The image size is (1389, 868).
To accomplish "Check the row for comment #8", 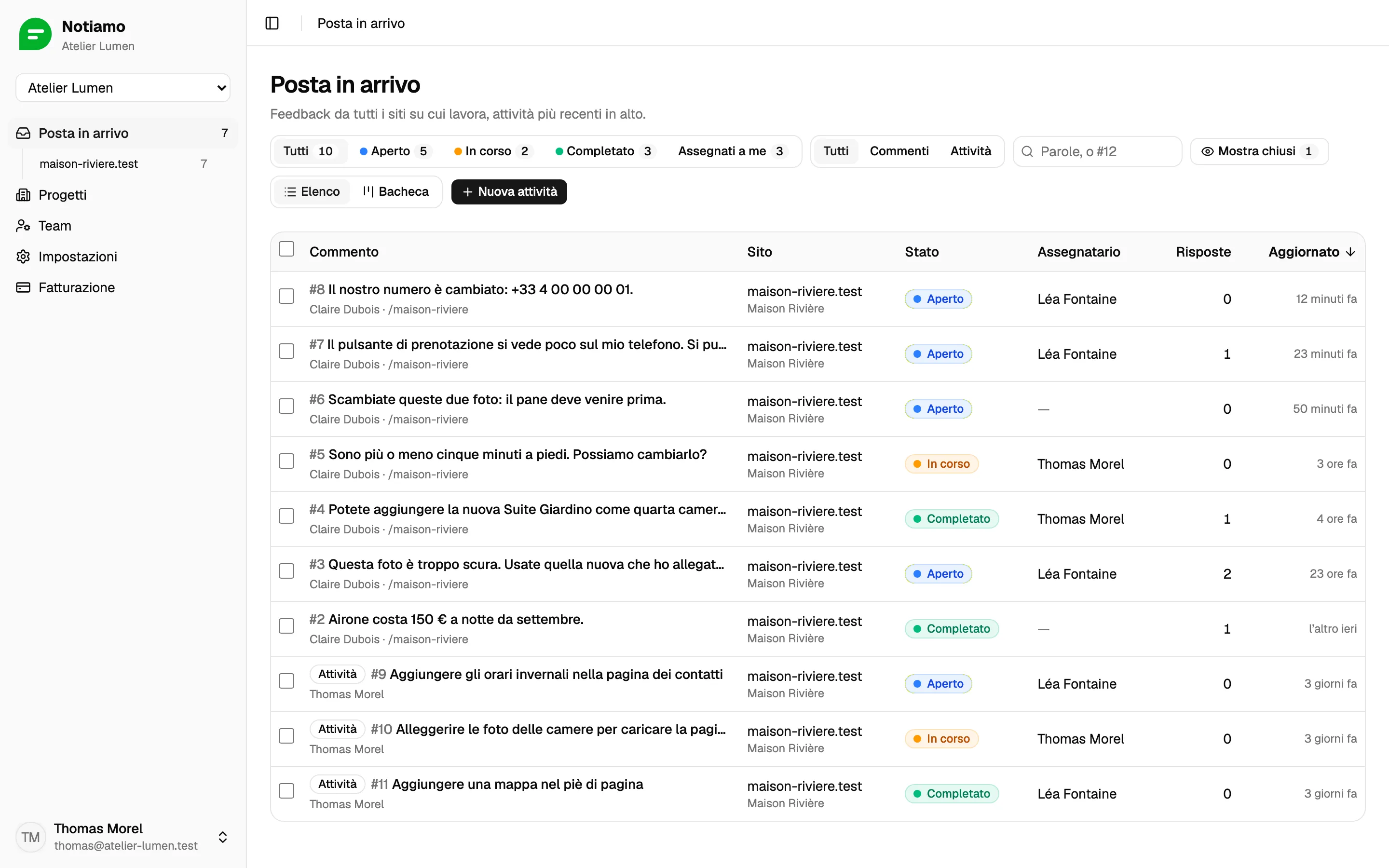I will point(286,296).
